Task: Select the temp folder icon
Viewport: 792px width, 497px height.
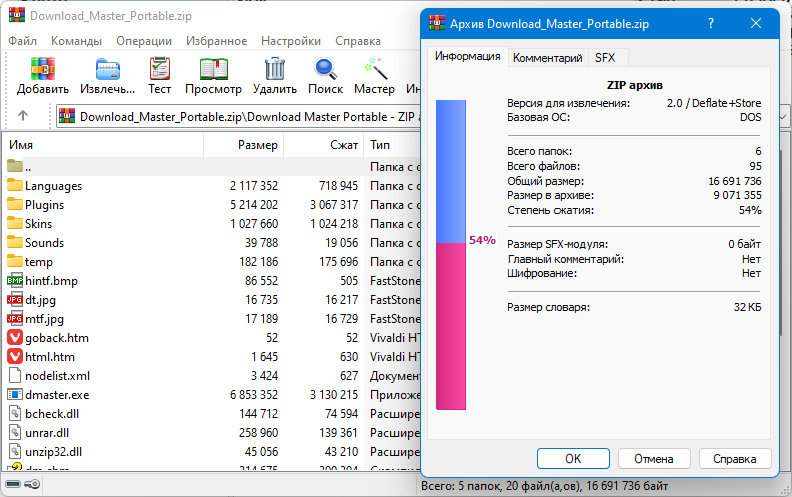Action: 15,262
